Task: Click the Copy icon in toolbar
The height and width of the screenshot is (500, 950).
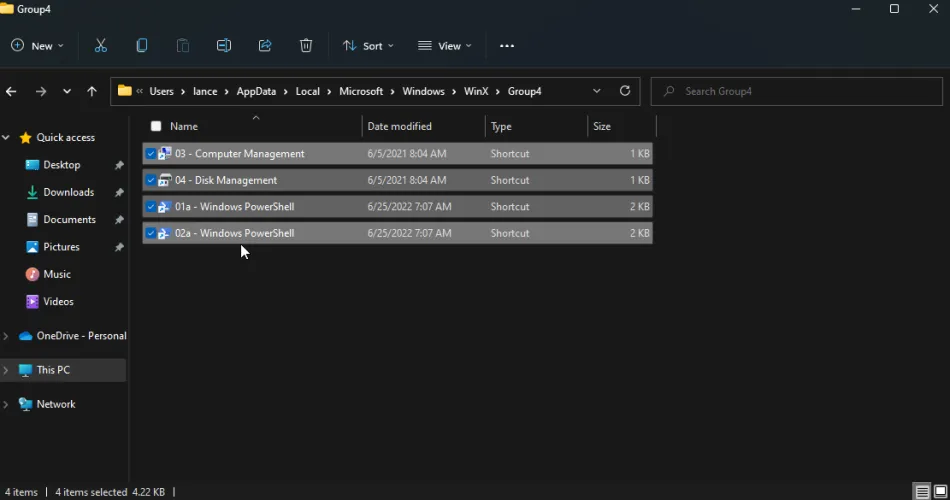Action: 142,46
